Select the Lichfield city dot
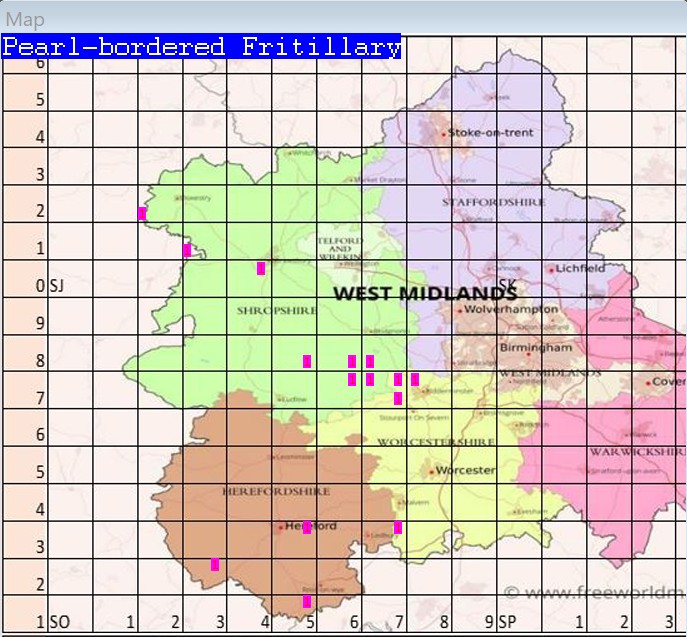687x637 pixels. coord(552,268)
